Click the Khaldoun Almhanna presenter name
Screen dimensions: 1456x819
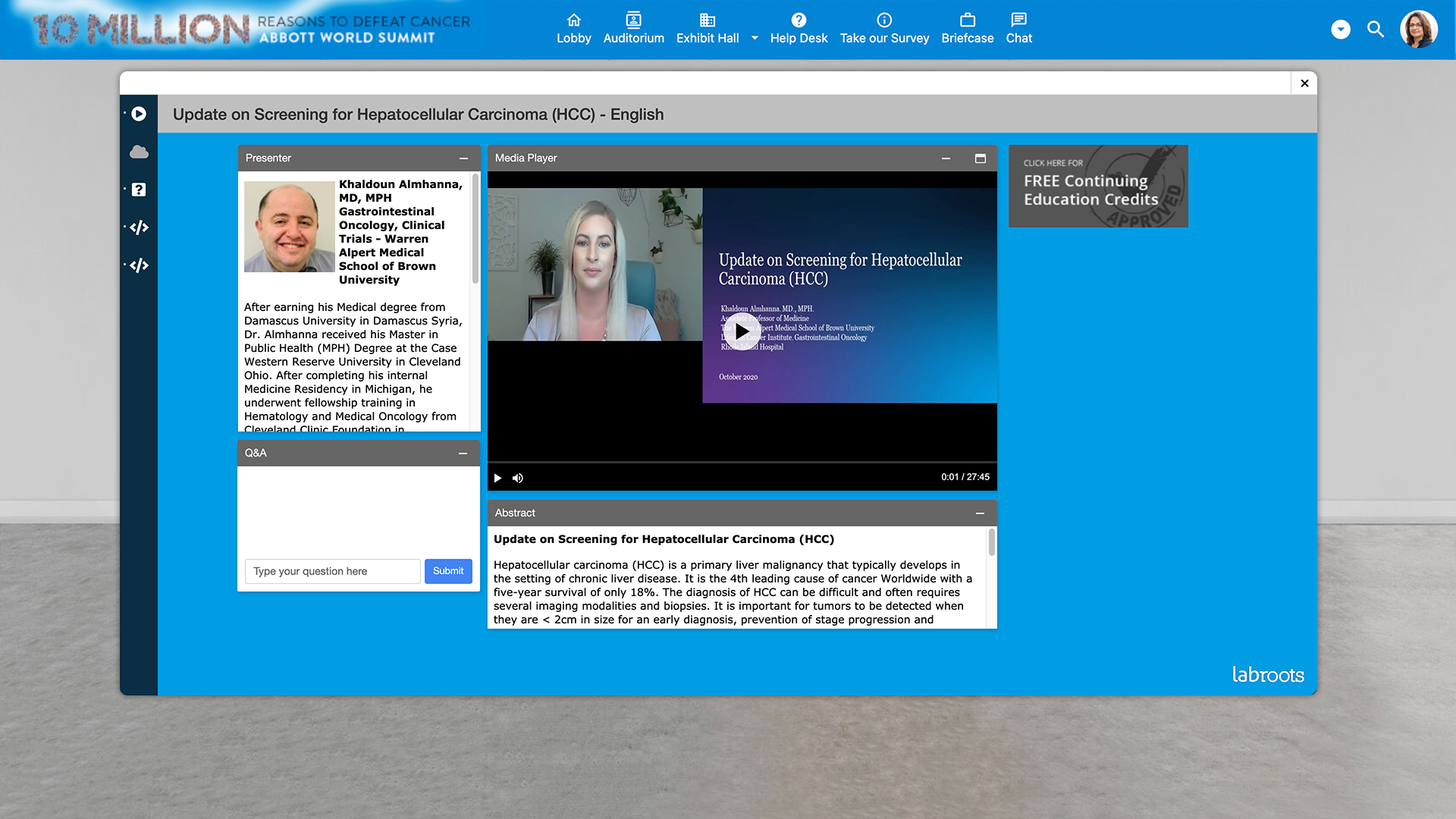(x=400, y=184)
